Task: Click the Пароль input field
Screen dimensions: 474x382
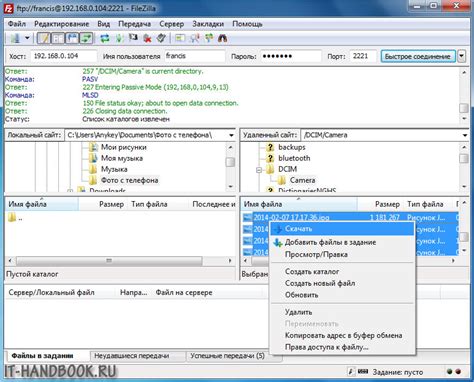Action: 291,56
